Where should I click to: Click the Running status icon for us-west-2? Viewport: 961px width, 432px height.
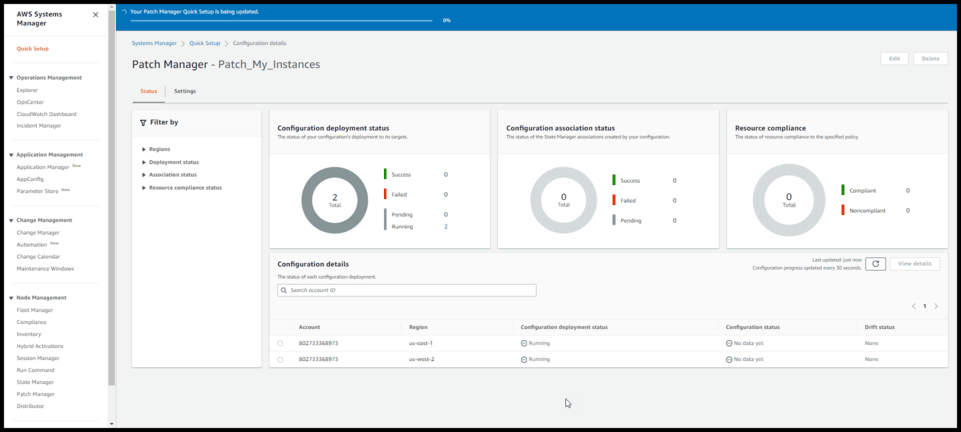(524, 359)
